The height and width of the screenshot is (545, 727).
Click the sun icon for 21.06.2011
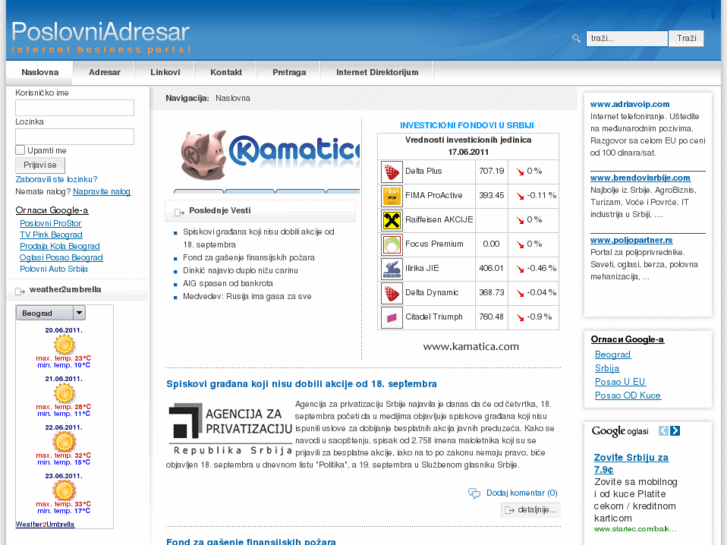[64, 393]
